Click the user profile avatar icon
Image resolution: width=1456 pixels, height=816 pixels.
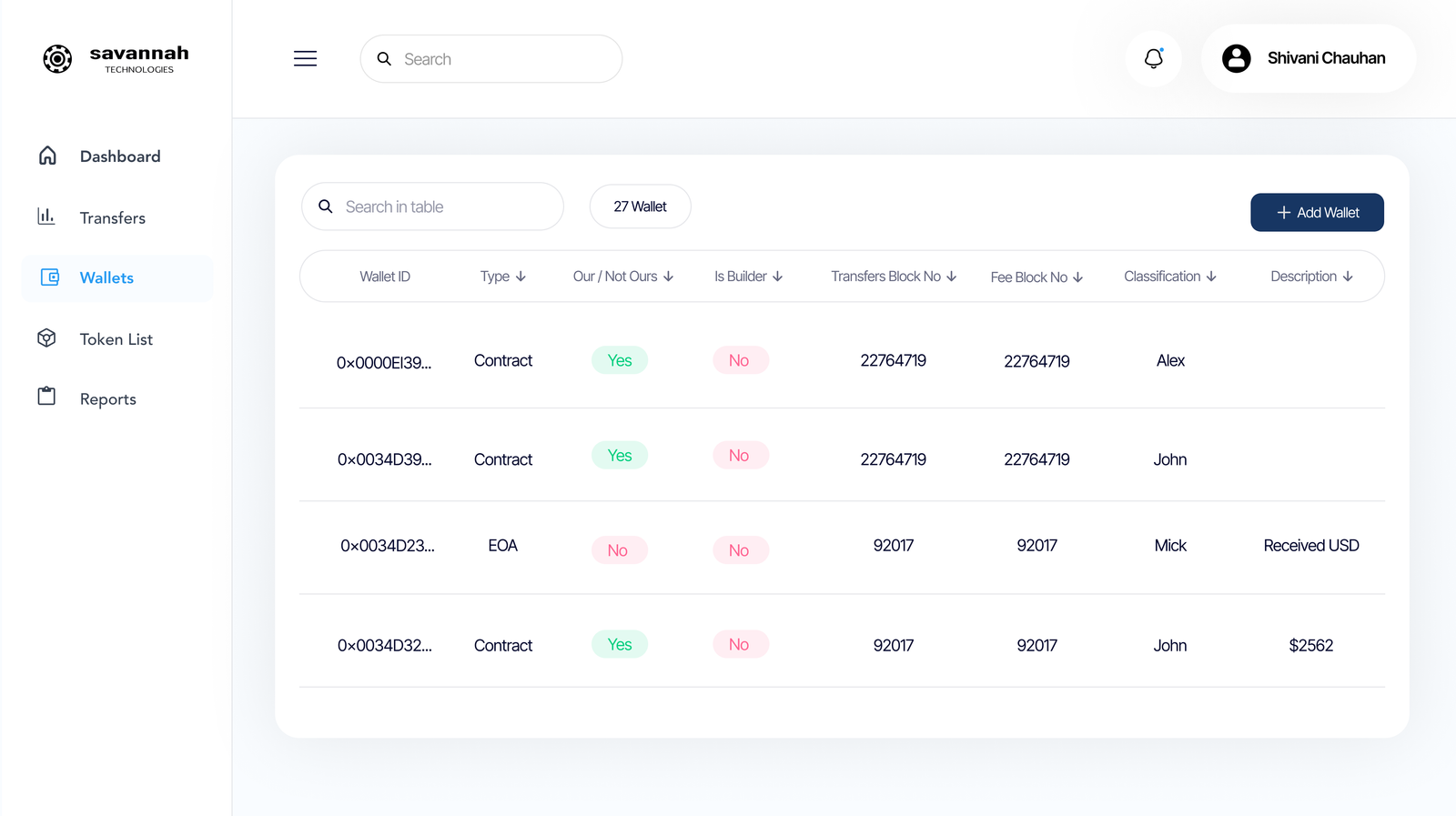[x=1236, y=58]
